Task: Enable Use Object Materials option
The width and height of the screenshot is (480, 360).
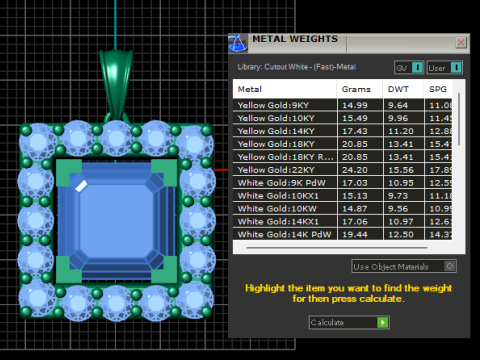Action: (x=404, y=266)
